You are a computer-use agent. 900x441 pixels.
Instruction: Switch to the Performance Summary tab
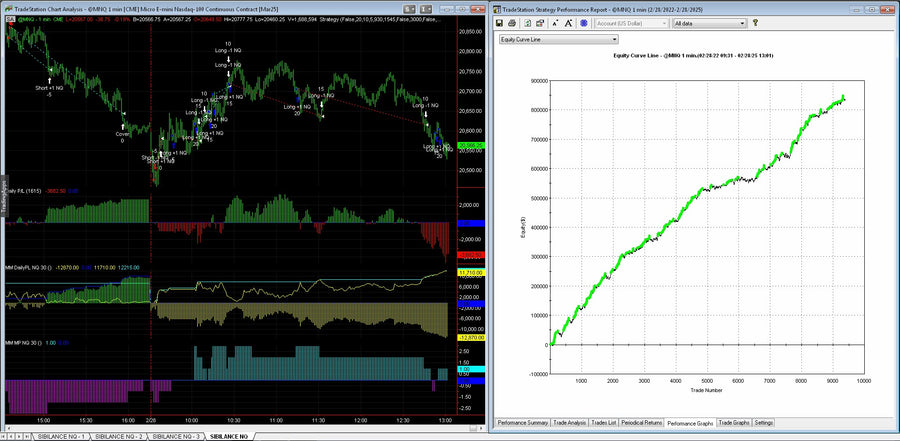[522, 423]
